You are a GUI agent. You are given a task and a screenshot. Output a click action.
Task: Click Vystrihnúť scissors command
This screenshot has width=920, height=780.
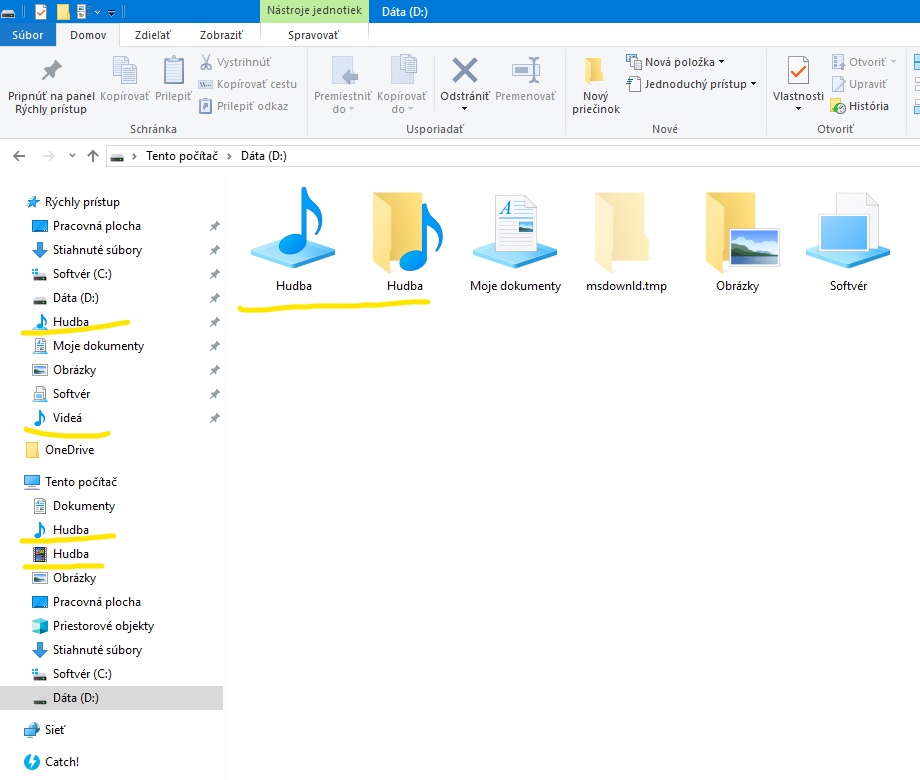pyautogui.click(x=235, y=62)
